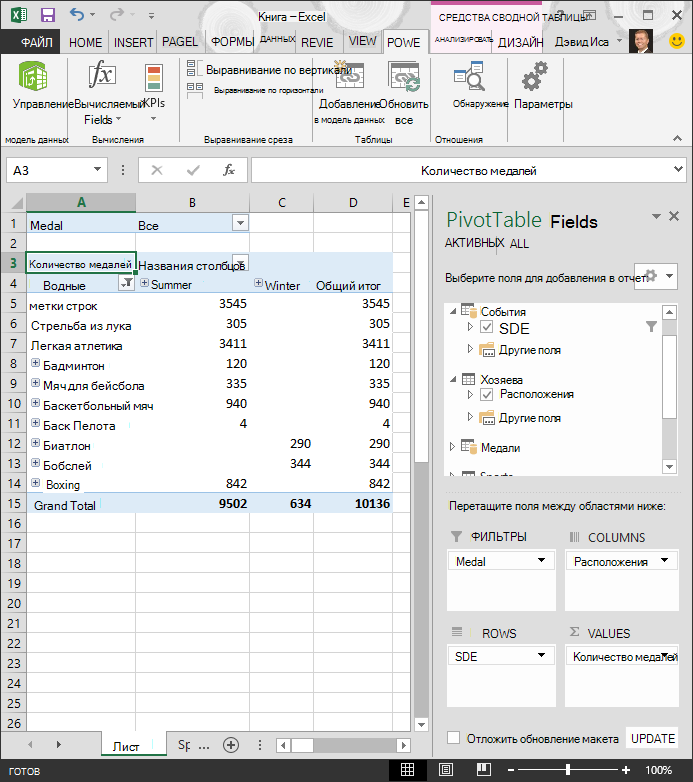Click the Detect relationships icon

pyautogui.click(x=469, y=76)
